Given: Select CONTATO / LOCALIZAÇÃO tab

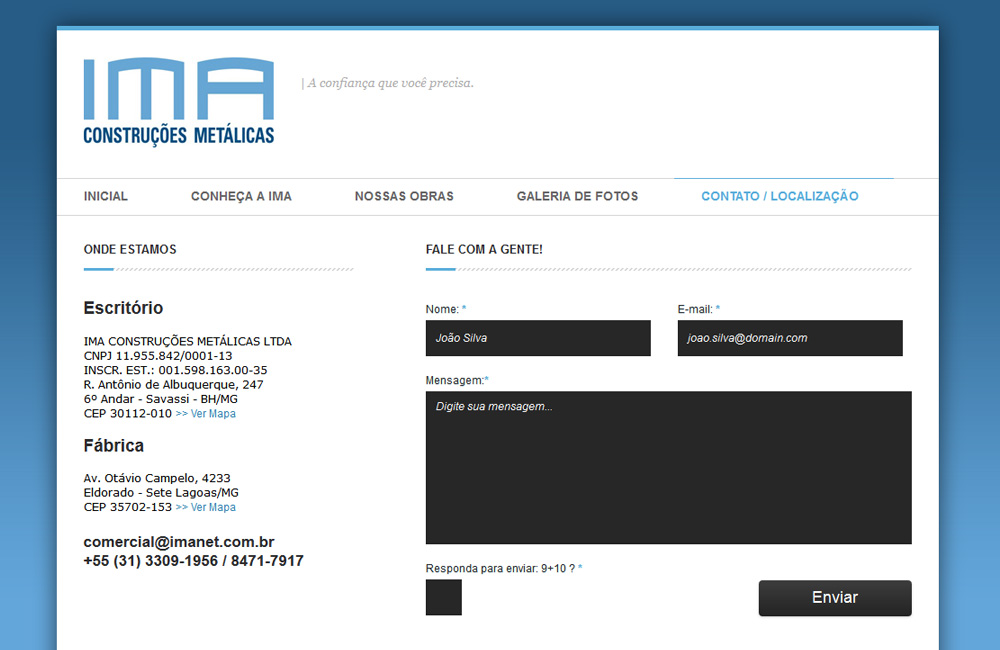Looking at the screenshot, I should (780, 196).
